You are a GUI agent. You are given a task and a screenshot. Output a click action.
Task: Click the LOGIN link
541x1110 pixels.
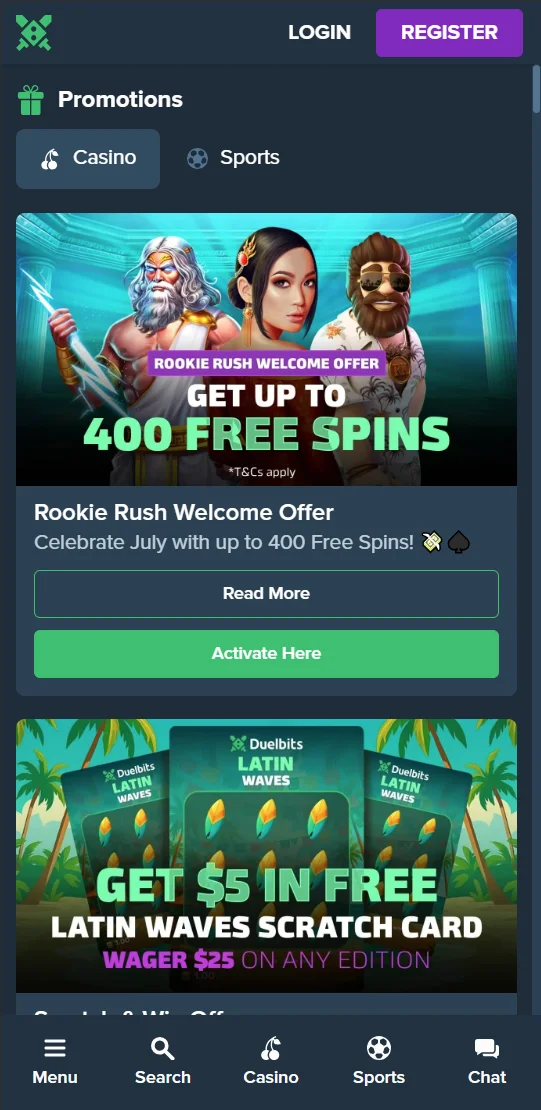coord(319,33)
